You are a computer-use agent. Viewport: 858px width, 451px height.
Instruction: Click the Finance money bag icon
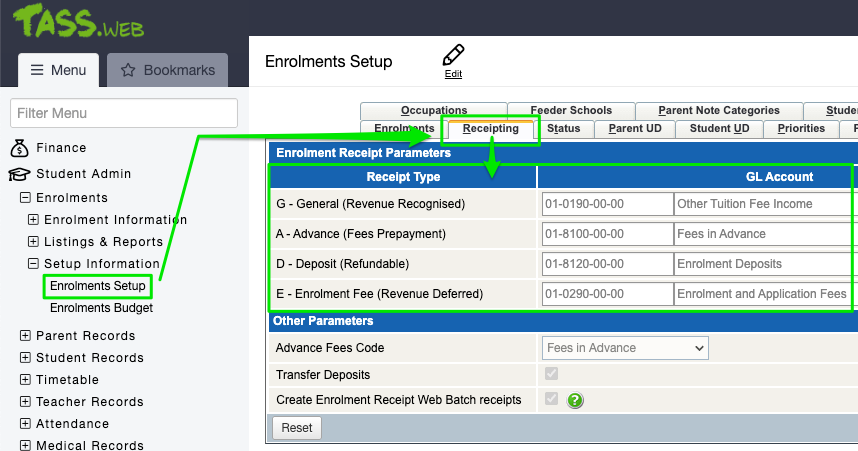pos(19,148)
